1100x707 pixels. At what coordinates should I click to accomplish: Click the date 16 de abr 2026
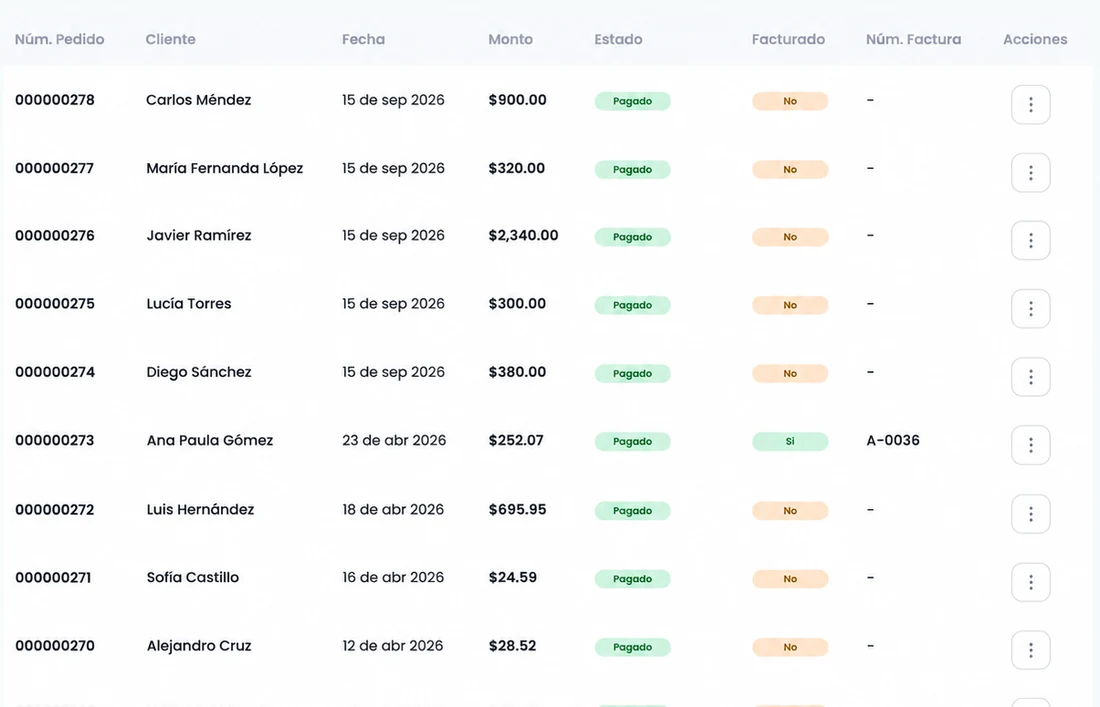pos(393,577)
